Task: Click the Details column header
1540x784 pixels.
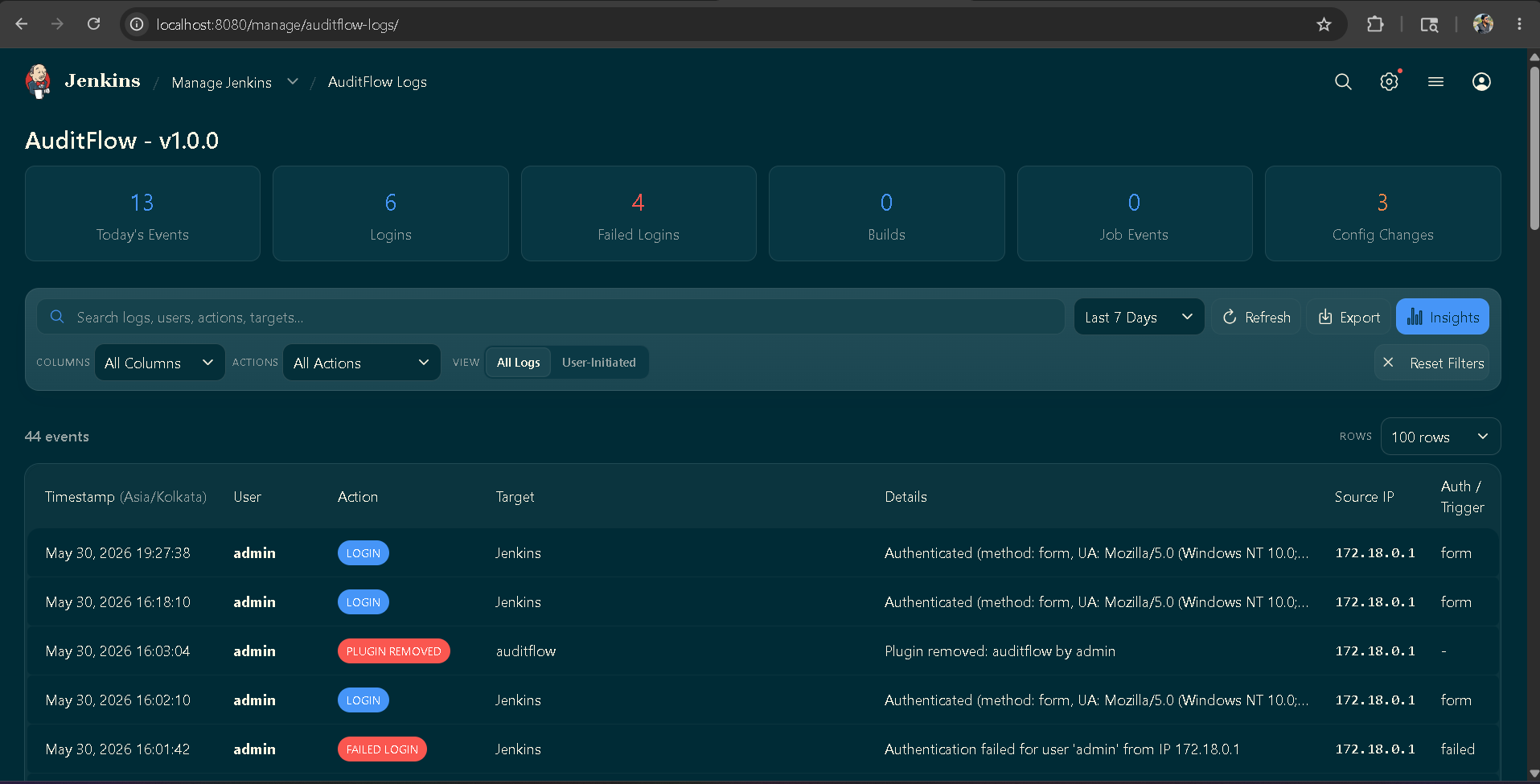Action: [906, 497]
